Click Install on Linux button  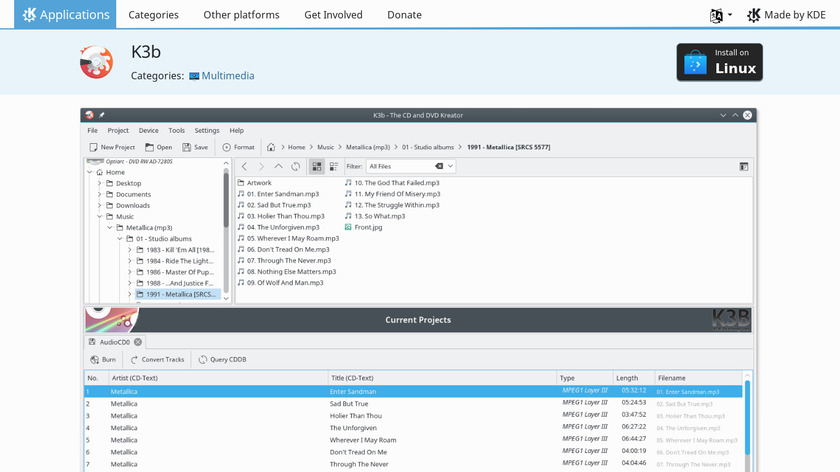[719, 62]
